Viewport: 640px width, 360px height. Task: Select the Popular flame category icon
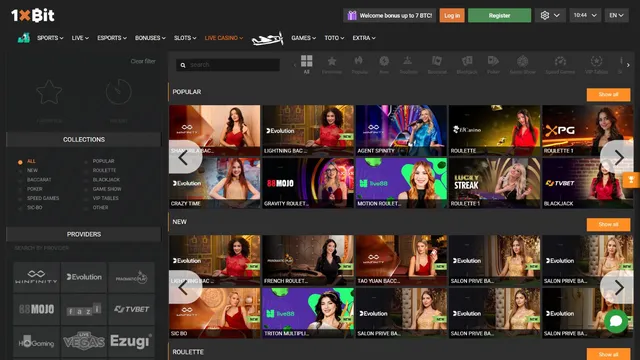pos(359,64)
